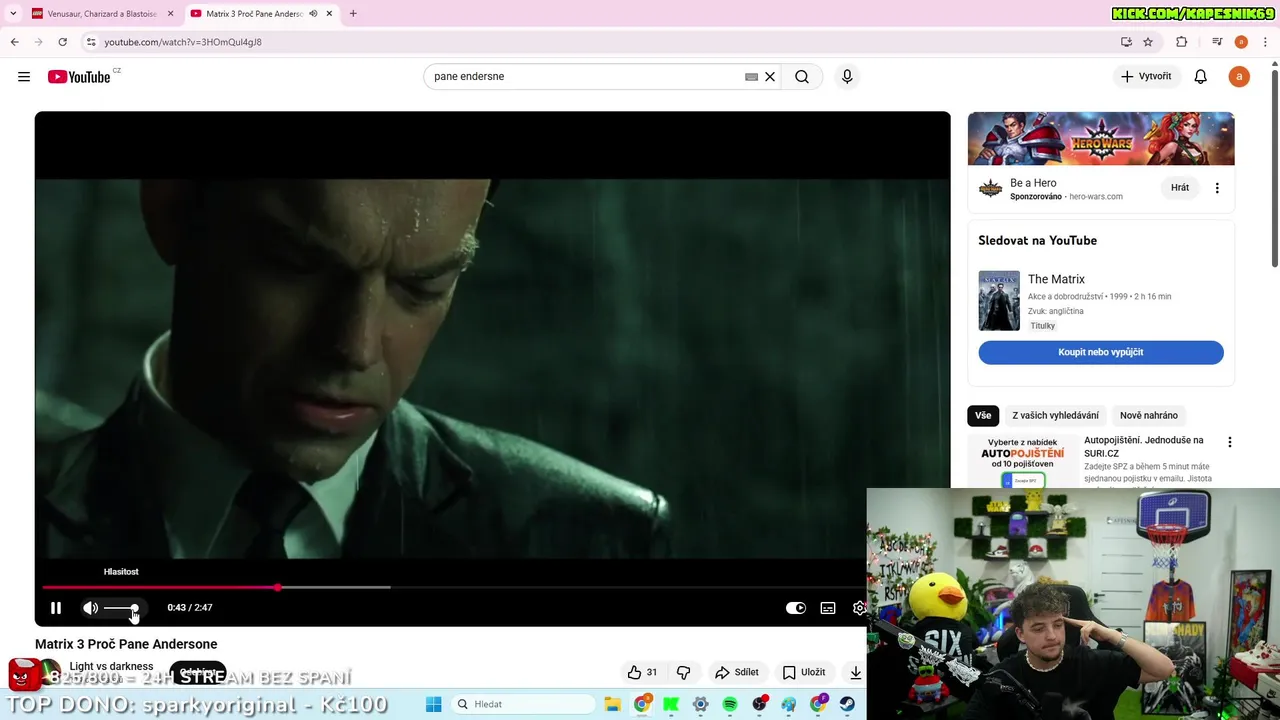The width and height of the screenshot is (1280, 720).
Task: Open a new browser tab
Action: 353,14
